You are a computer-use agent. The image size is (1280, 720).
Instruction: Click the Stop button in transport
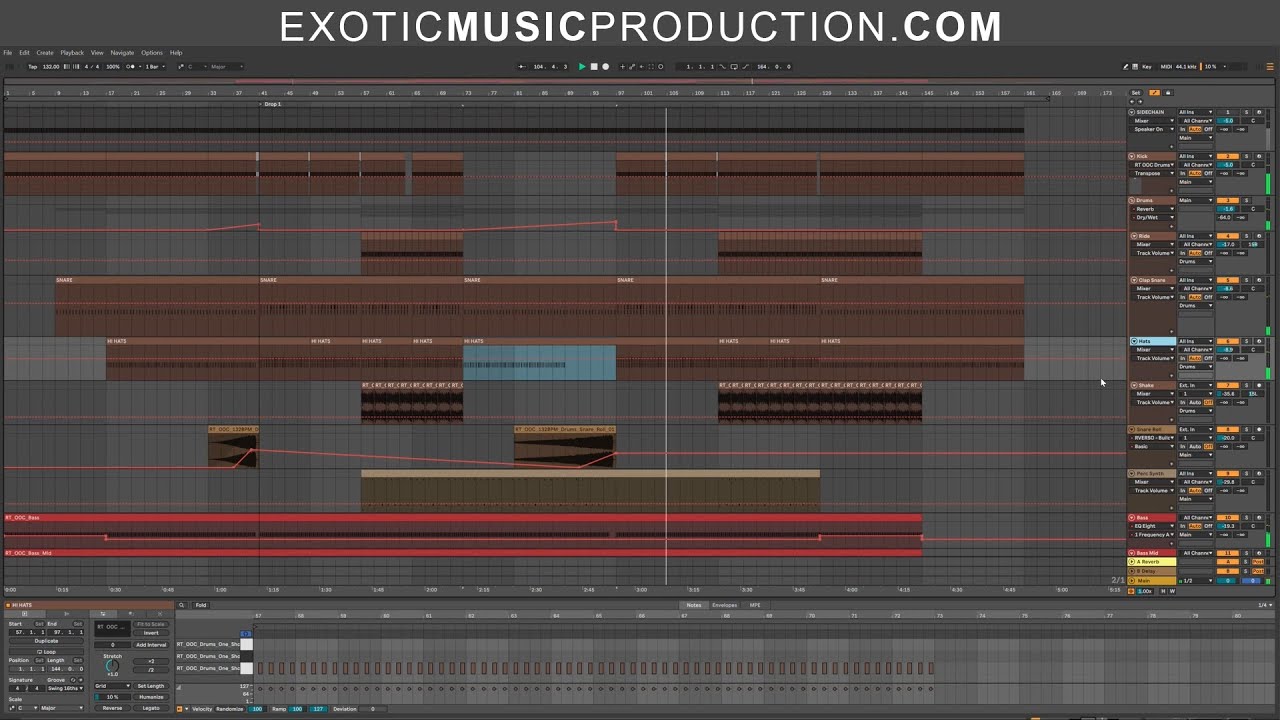pyautogui.click(x=594, y=67)
